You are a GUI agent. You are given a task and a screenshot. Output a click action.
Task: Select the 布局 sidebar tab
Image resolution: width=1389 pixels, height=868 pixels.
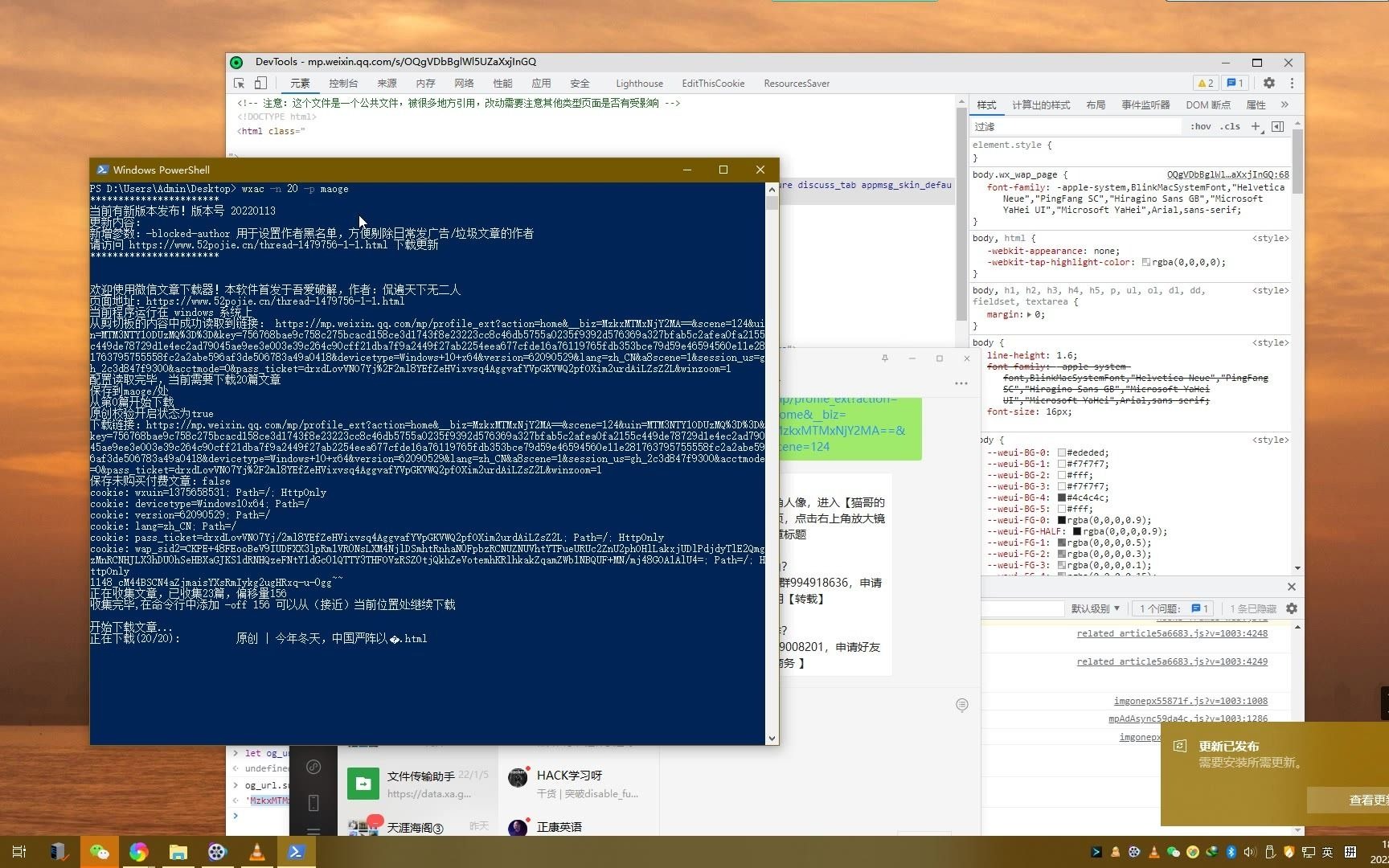[1096, 105]
